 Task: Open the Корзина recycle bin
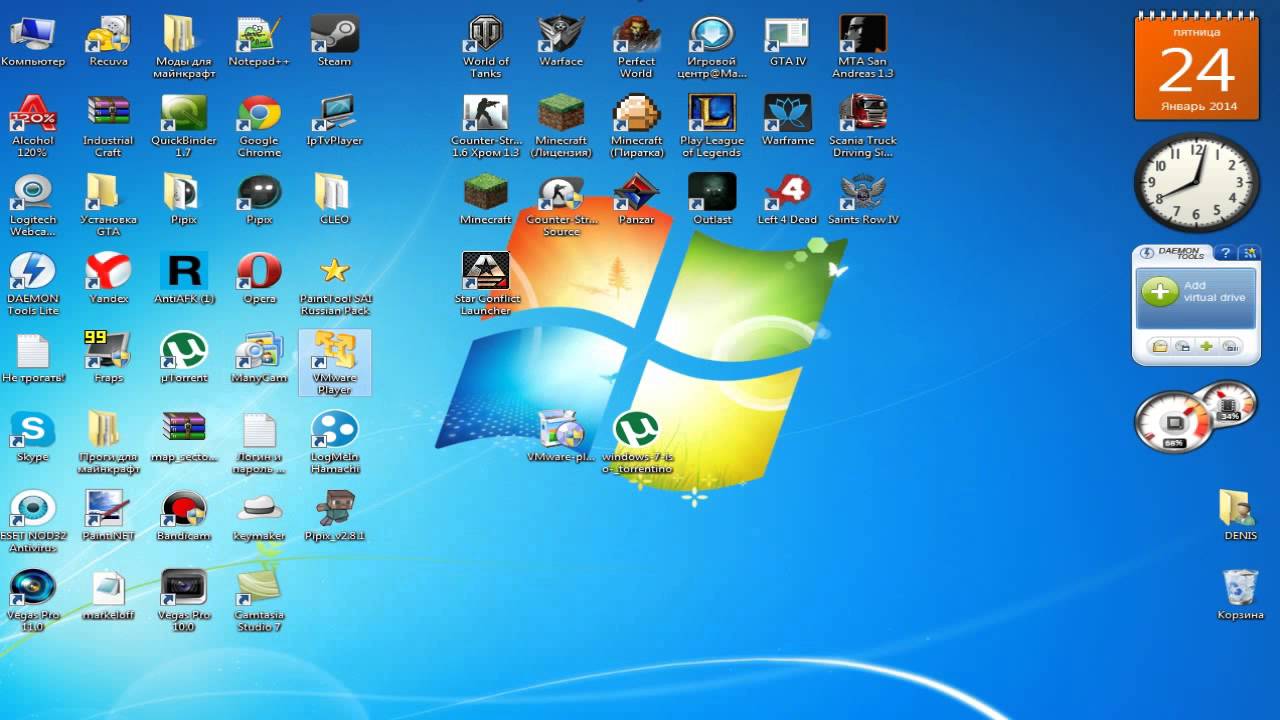(1240, 595)
